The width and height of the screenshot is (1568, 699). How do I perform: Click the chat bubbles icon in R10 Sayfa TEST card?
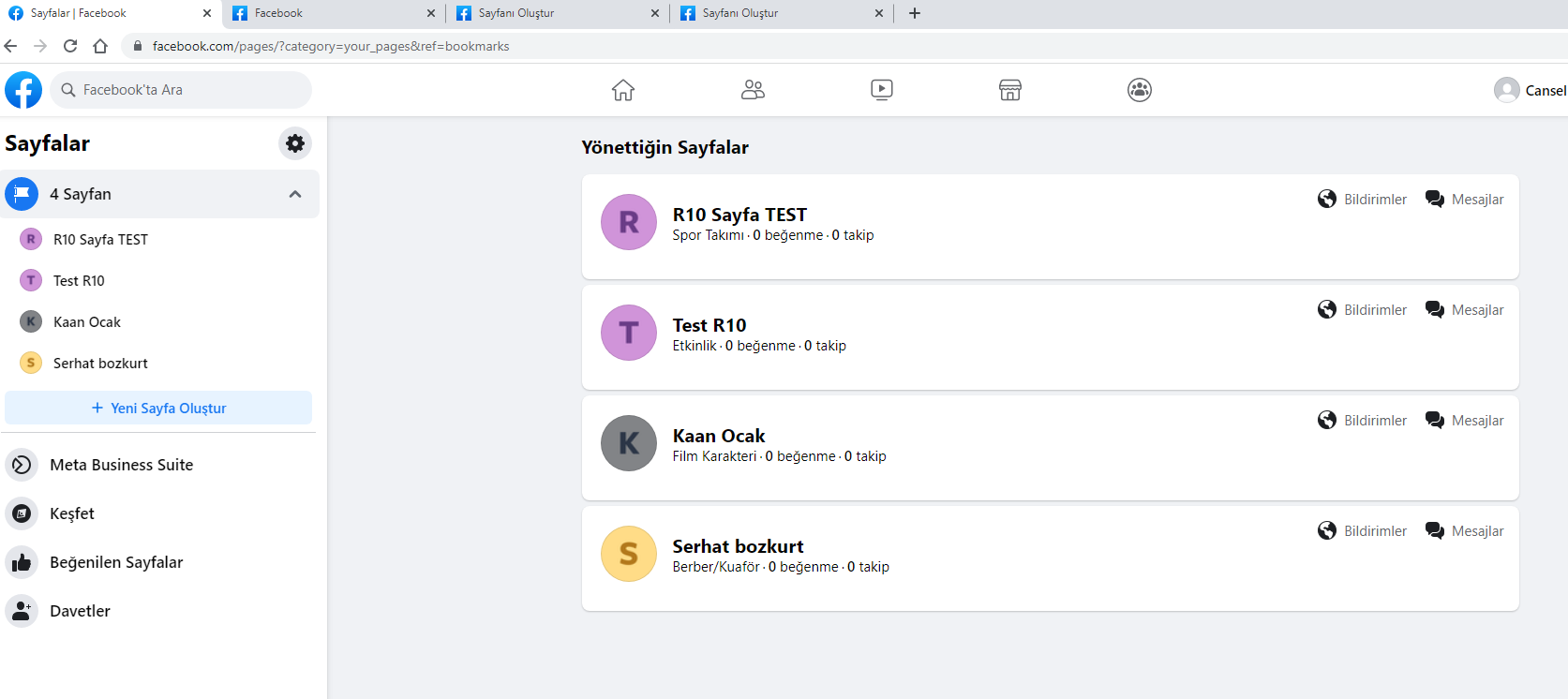[x=1435, y=199]
